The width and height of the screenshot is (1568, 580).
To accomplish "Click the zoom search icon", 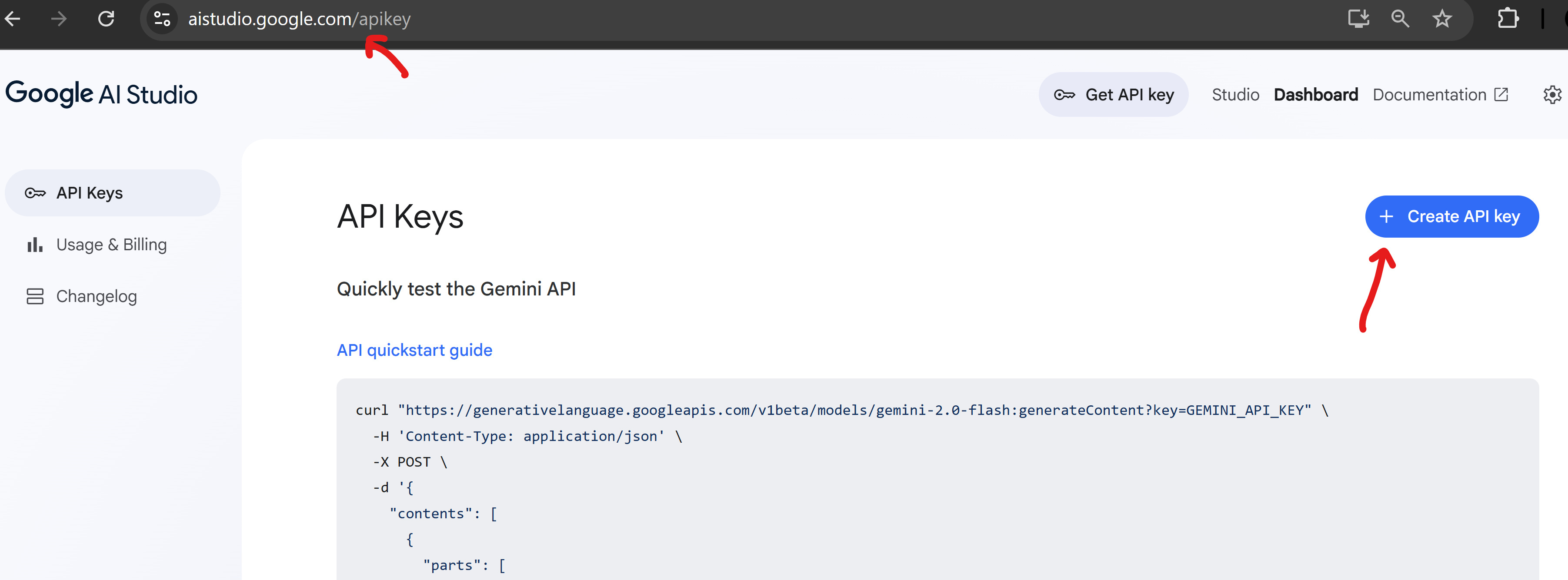I will [1400, 19].
